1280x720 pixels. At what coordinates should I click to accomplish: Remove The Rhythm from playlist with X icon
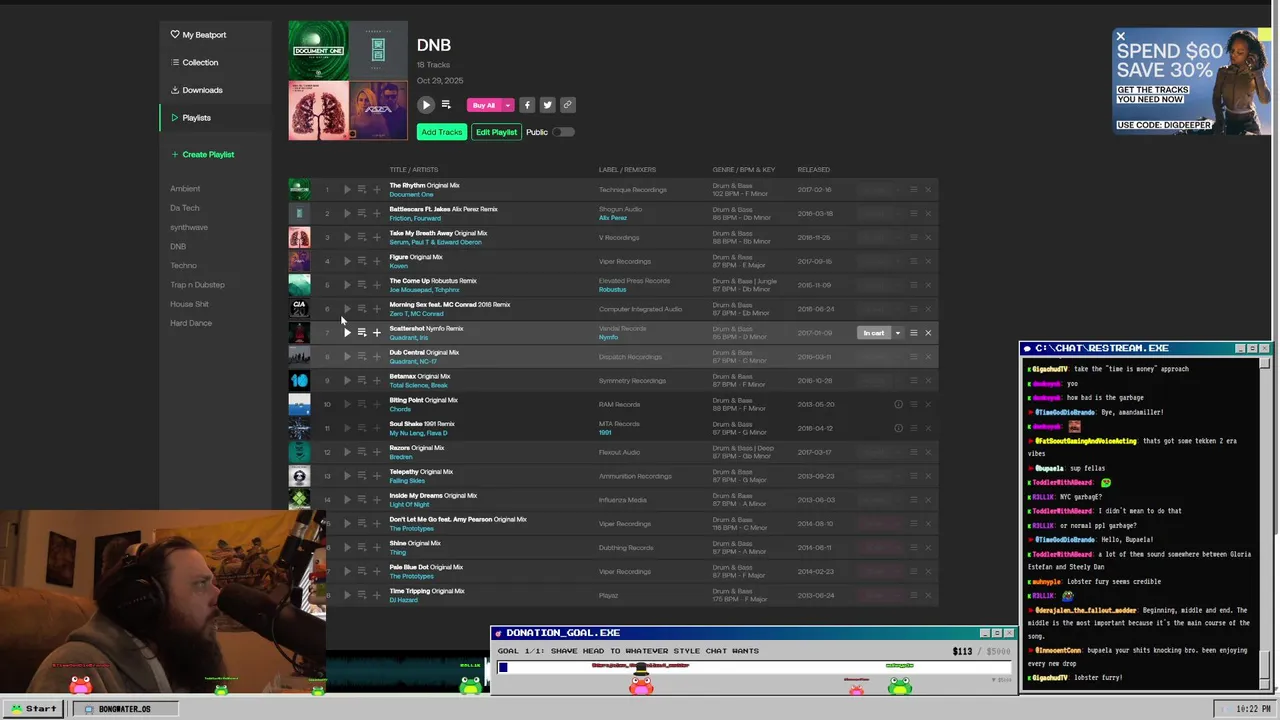click(928, 190)
